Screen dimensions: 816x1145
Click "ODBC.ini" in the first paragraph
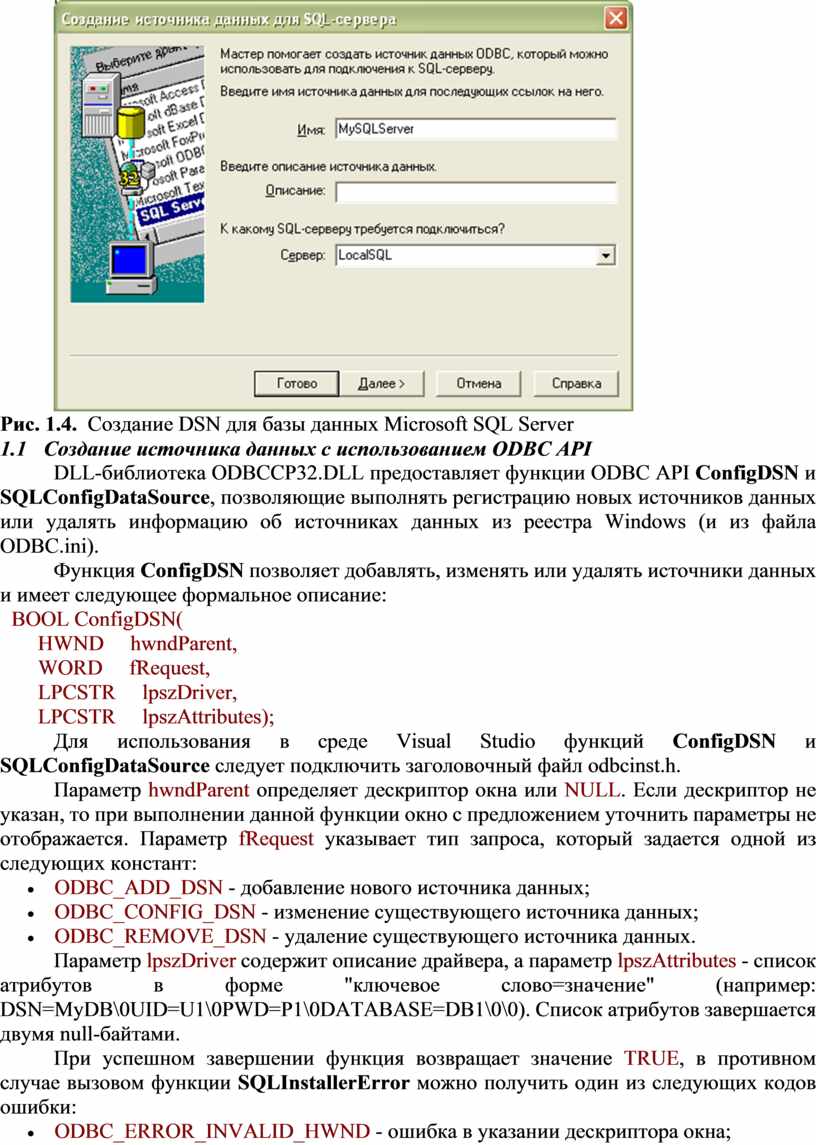(x=45, y=546)
